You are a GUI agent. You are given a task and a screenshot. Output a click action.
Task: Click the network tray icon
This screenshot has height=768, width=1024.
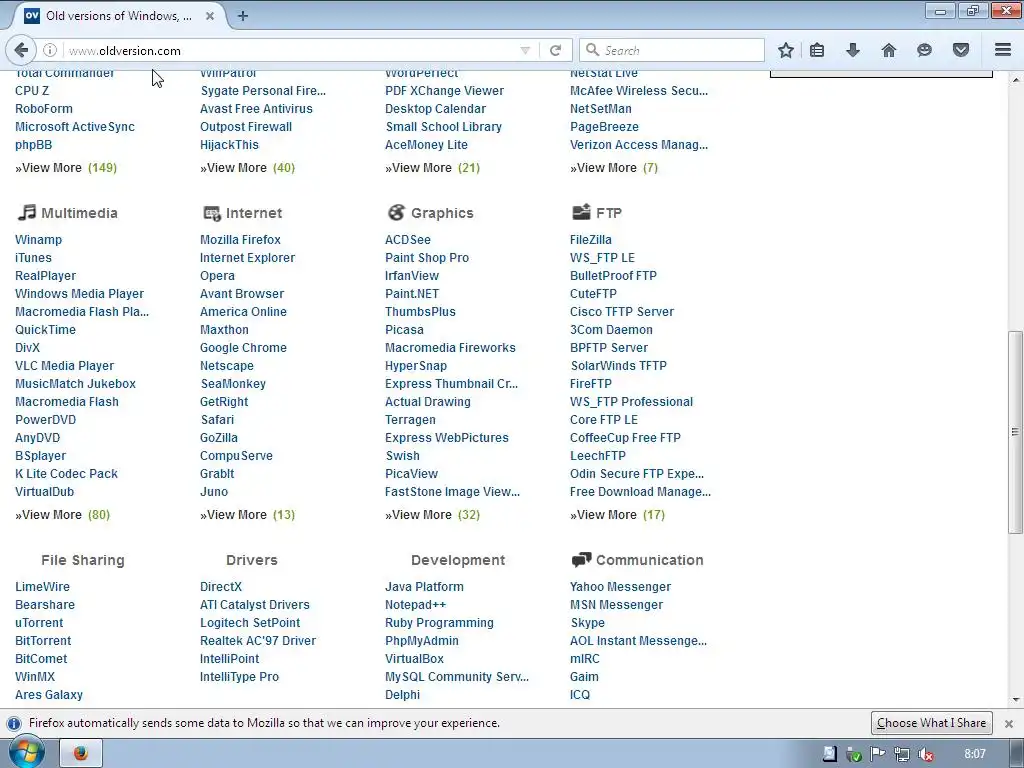(x=902, y=755)
